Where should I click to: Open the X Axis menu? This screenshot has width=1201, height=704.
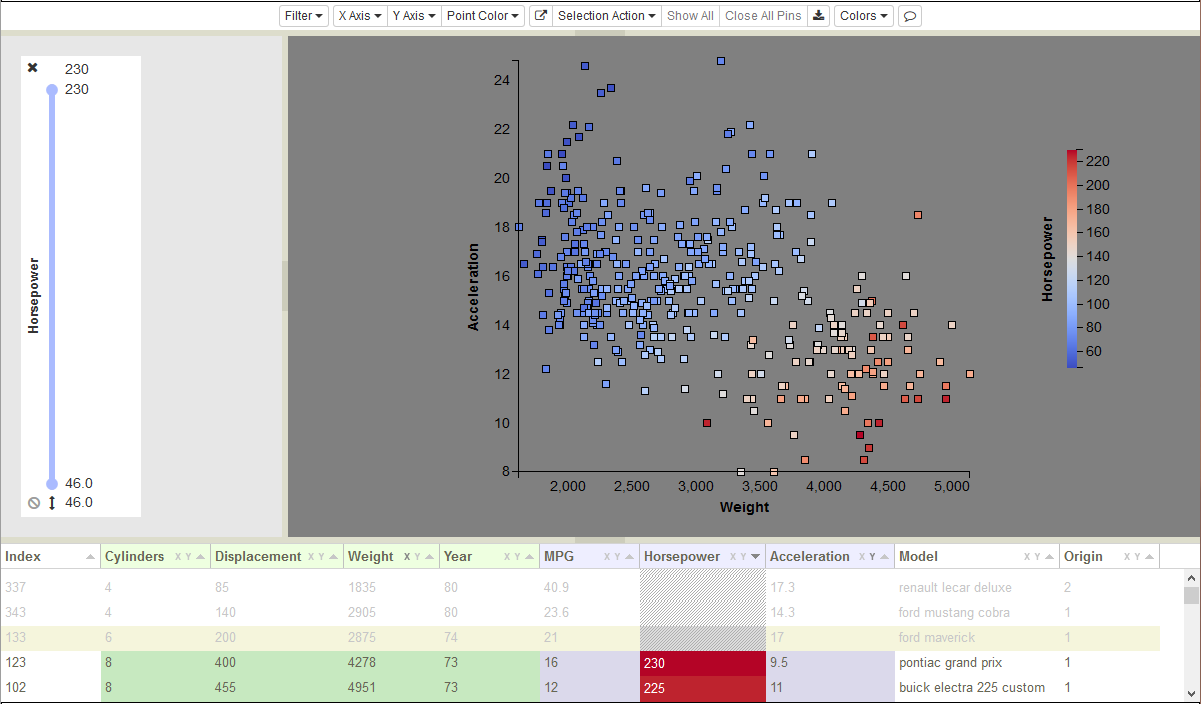coord(359,16)
